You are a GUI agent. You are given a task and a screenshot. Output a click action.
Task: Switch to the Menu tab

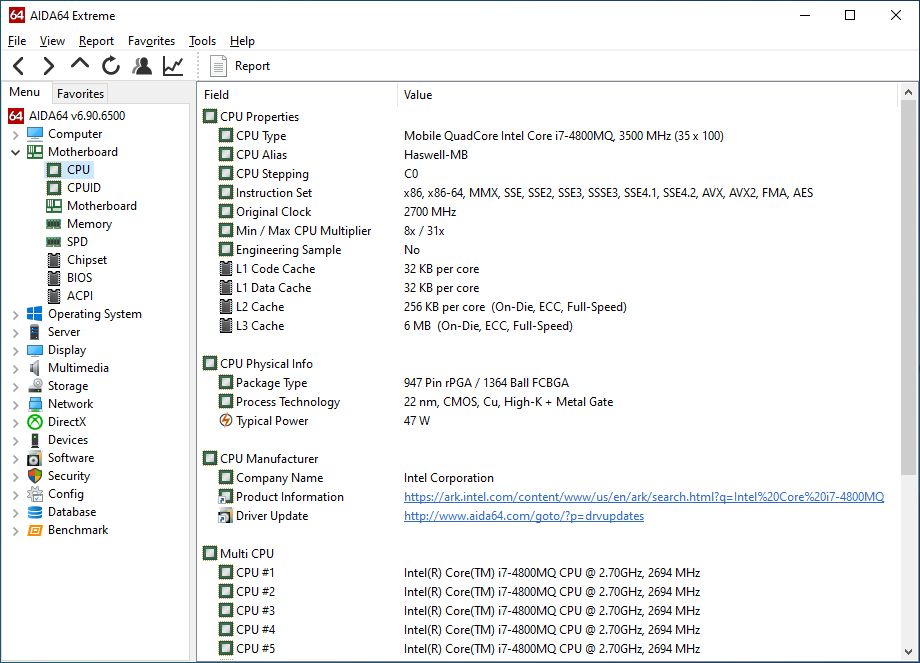point(25,92)
